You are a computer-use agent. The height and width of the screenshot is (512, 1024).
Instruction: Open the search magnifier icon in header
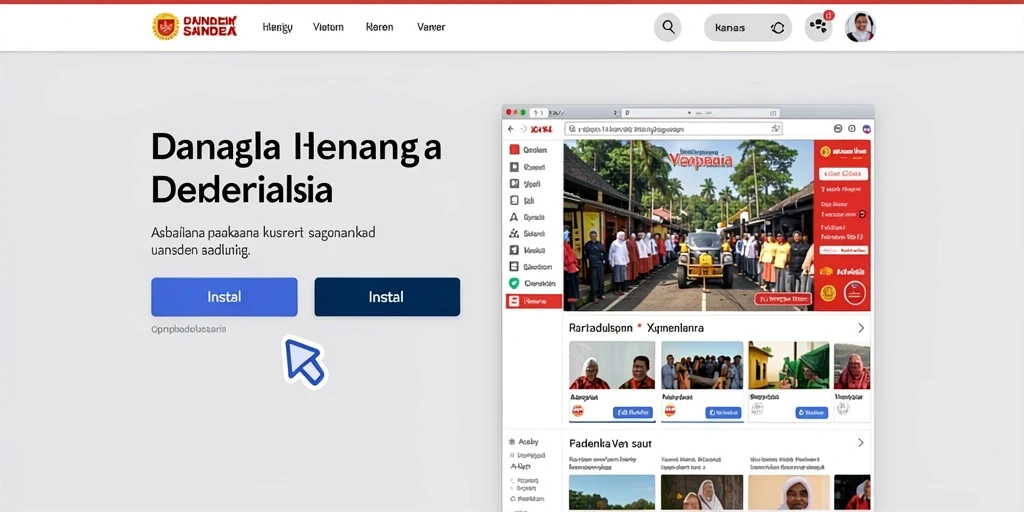pos(667,27)
